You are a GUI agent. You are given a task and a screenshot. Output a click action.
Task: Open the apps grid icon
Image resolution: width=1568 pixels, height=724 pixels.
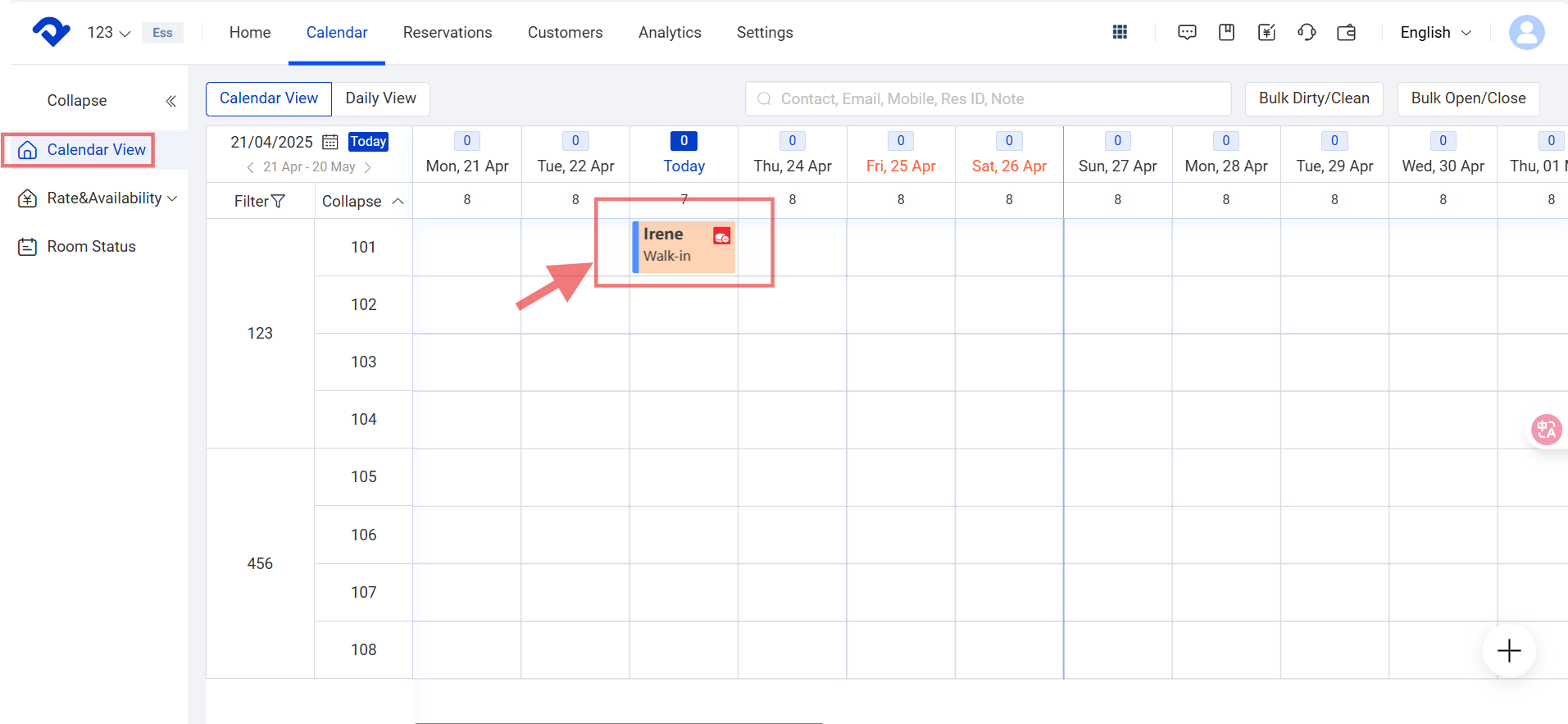pyautogui.click(x=1120, y=32)
